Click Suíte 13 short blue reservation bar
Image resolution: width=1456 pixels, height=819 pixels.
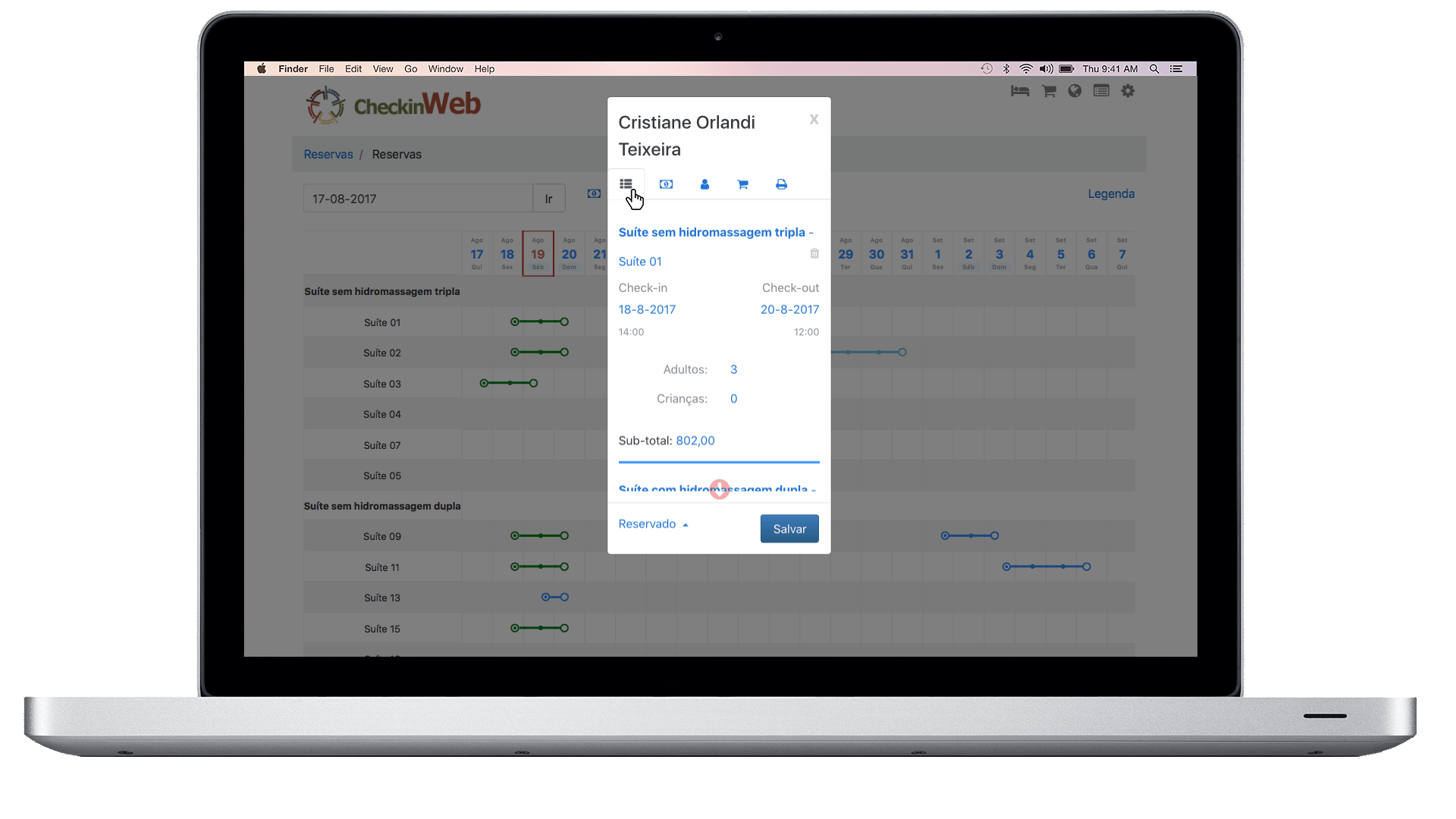coord(555,597)
